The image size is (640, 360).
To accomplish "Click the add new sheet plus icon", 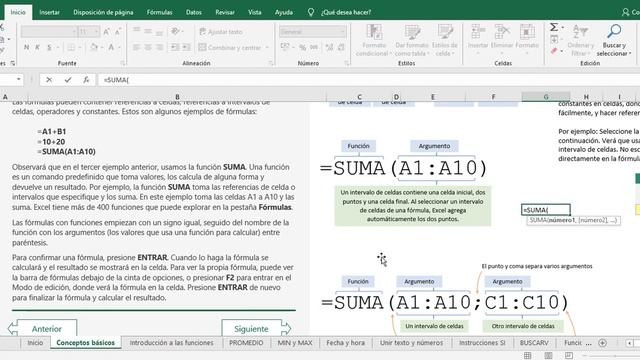I will click(602, 343).
